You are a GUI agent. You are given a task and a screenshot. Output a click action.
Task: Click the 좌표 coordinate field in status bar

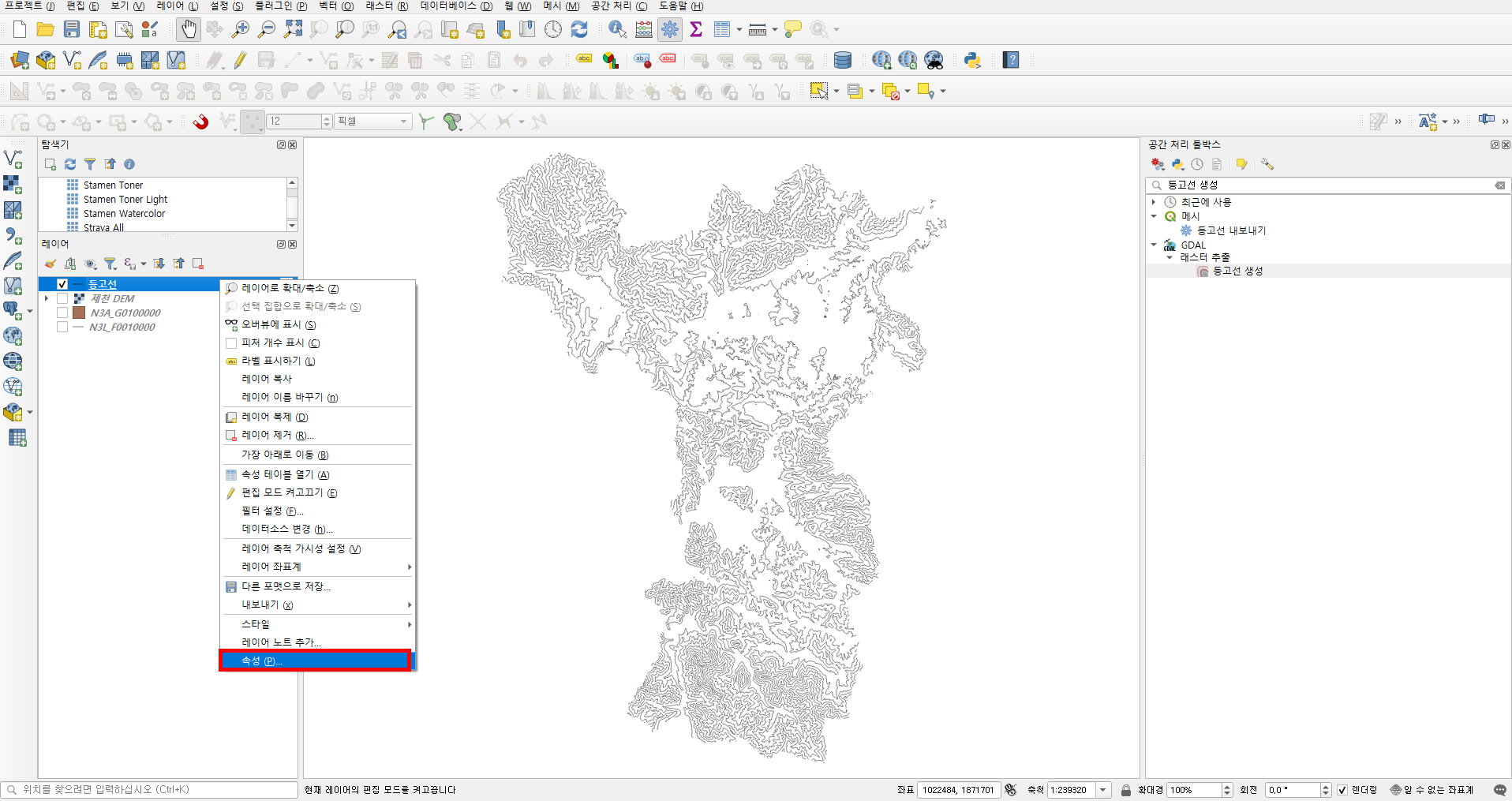pos(959,790)
